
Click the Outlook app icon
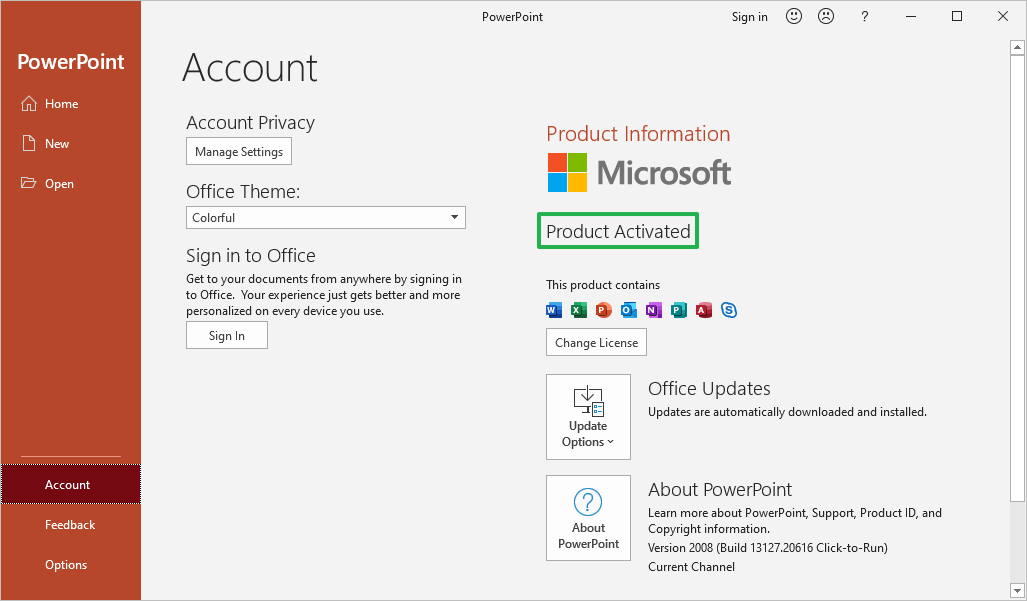click(x=629, y=310)
